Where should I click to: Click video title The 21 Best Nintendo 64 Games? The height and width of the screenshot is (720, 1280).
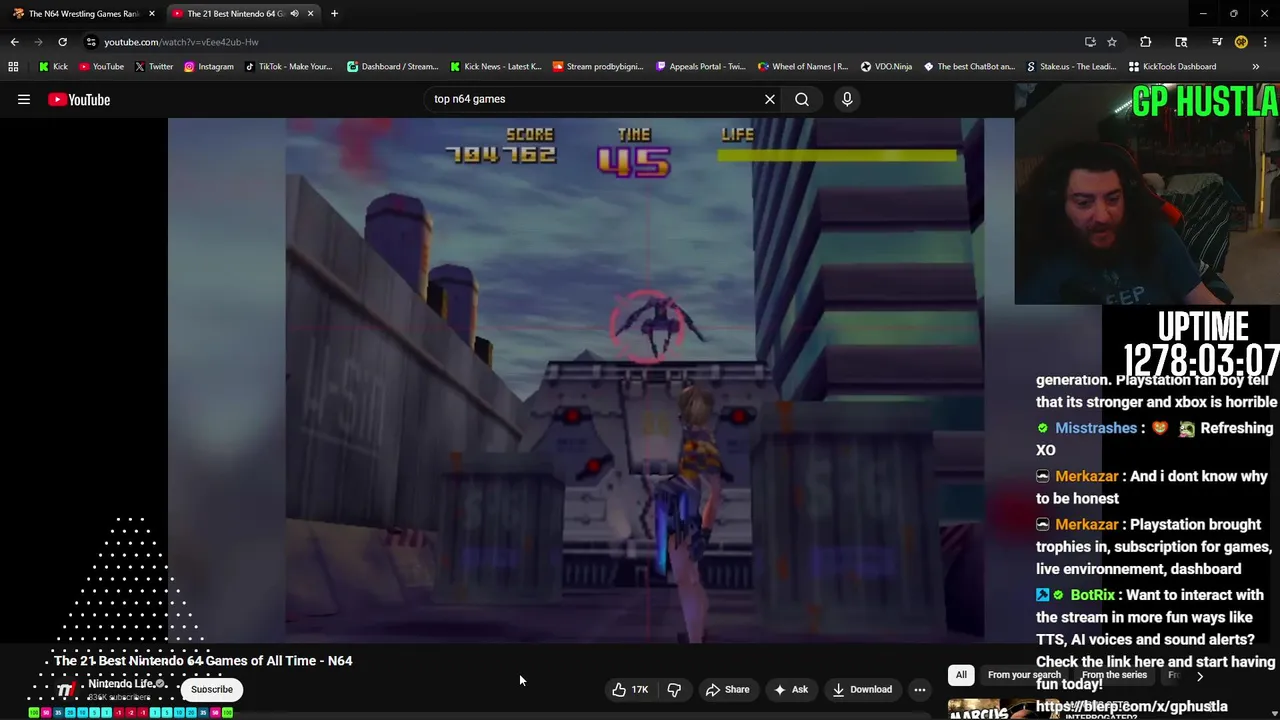203,661
